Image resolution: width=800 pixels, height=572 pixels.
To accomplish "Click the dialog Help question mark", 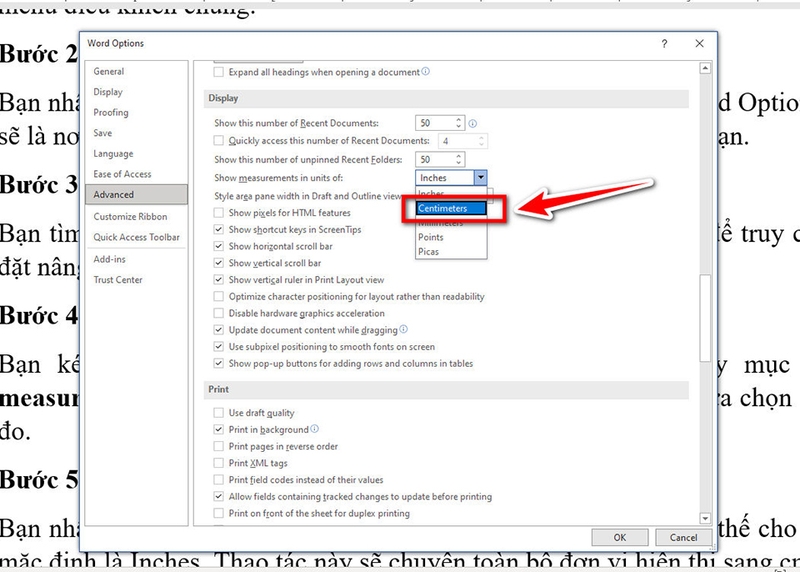I will click(x=664, y=44).
